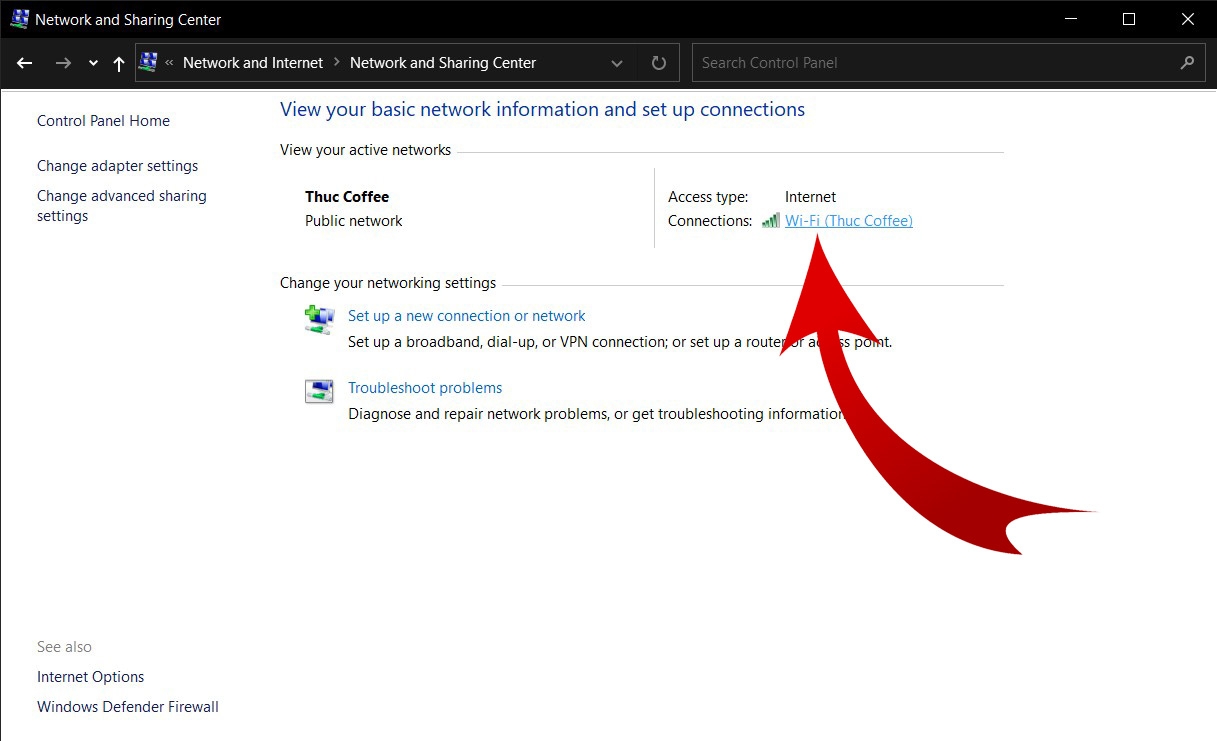
Task: Click the Control Panel icon in address bar
Action: [x=149, y=62]
